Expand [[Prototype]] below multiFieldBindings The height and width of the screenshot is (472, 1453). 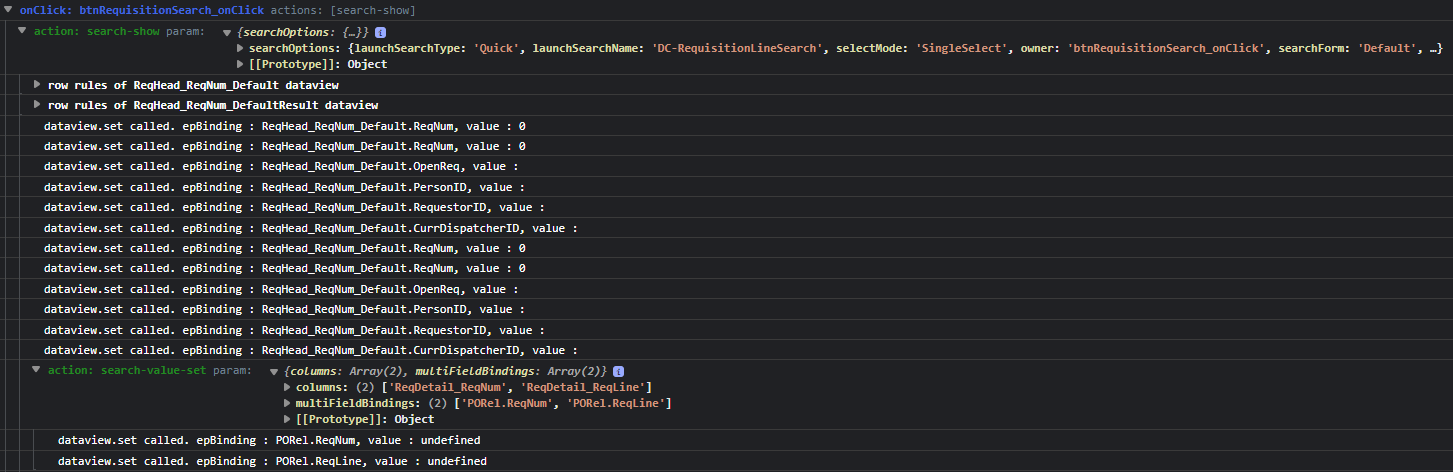[x=288, y=419]
